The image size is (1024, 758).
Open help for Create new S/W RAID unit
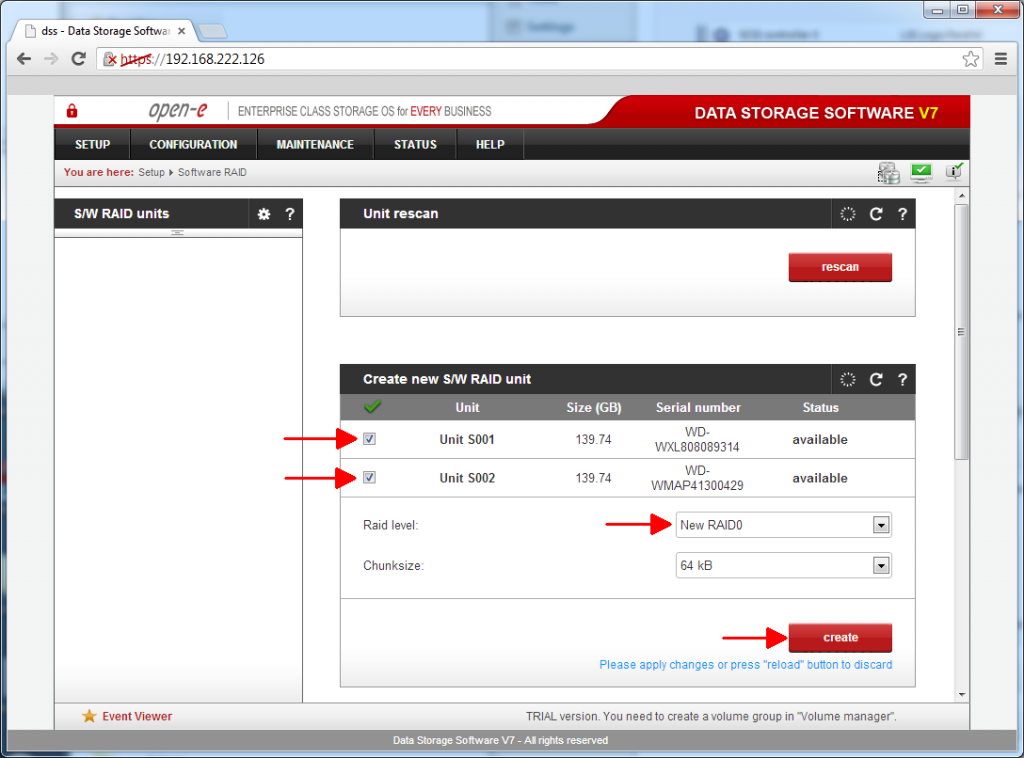[x=901, y=379]
